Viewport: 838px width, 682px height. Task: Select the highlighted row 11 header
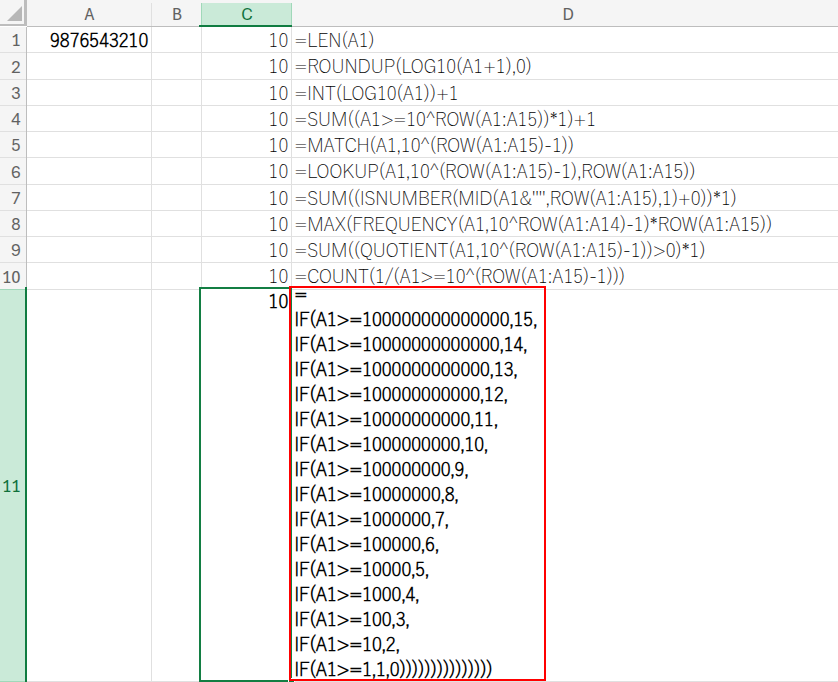[13, 485]
